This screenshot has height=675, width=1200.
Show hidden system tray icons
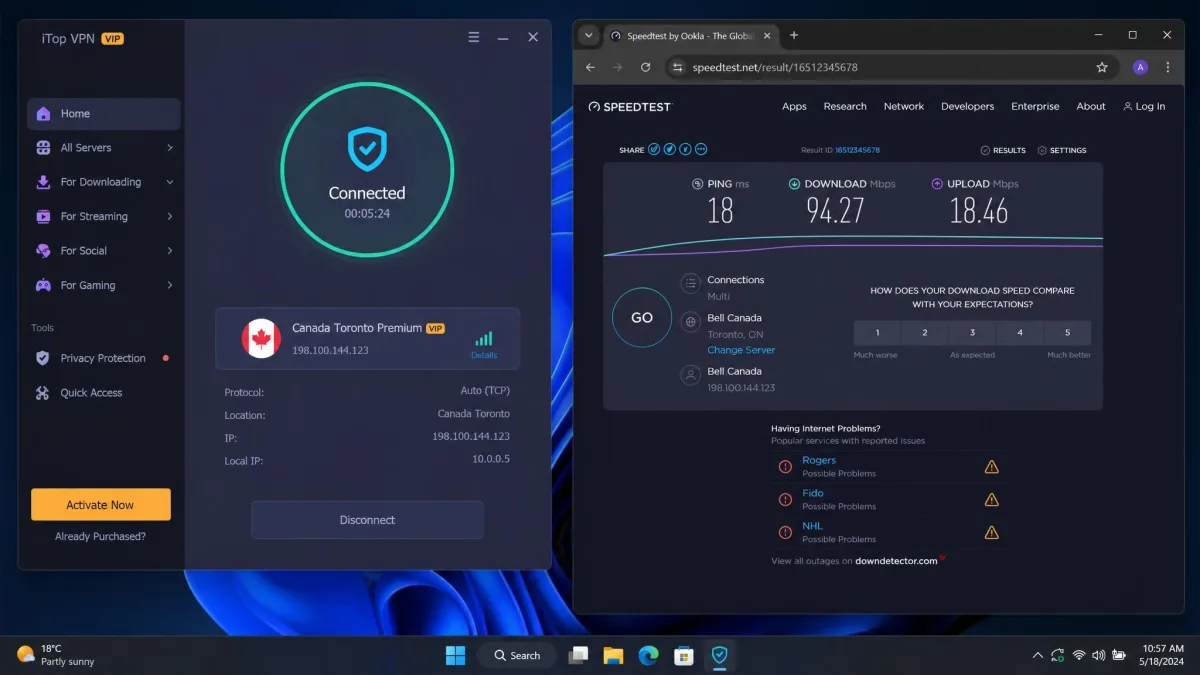pyautogui.click(x=1037, y=655)
